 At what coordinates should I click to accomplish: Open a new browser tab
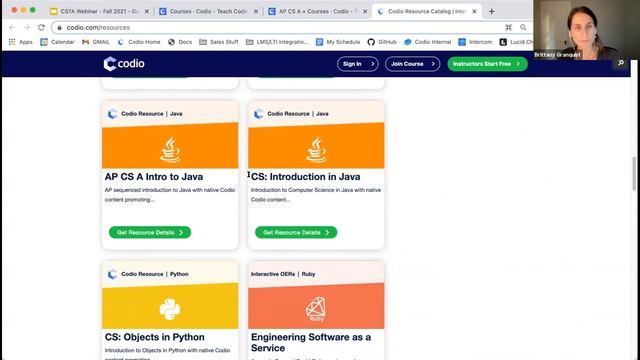(491, 11)
